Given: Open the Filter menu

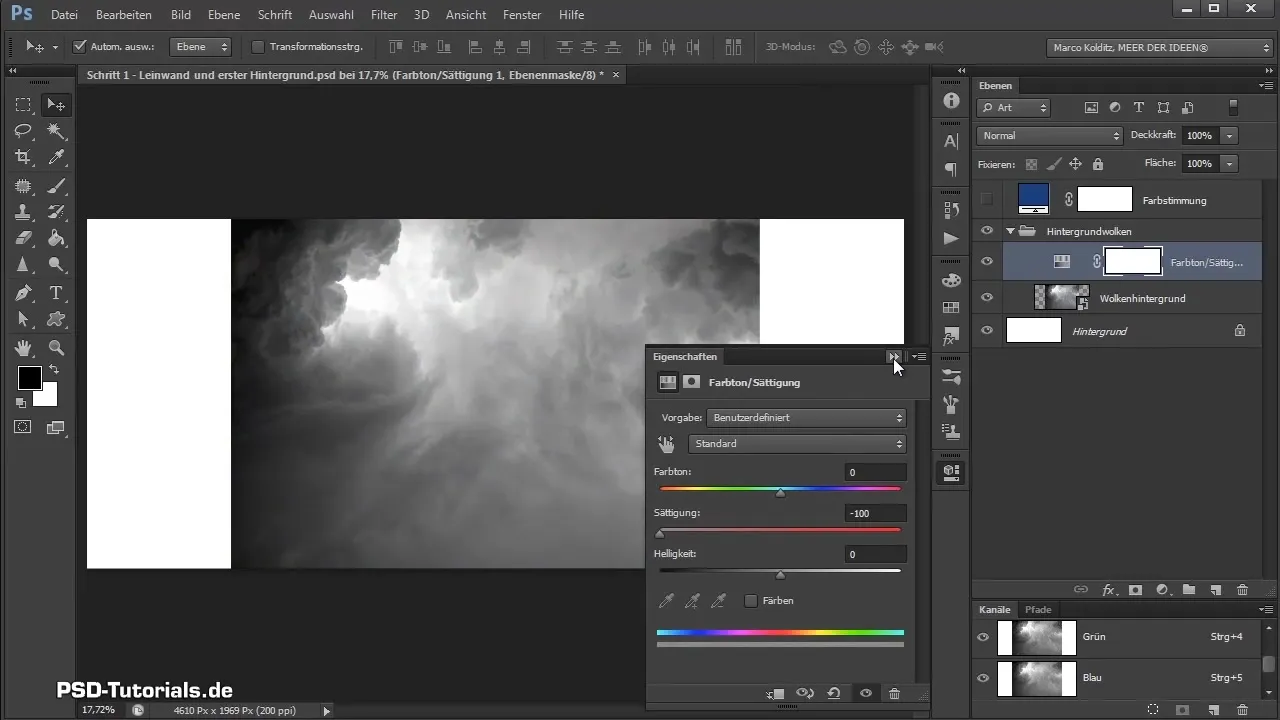Looking at the screenshot, I should (384, 15).
